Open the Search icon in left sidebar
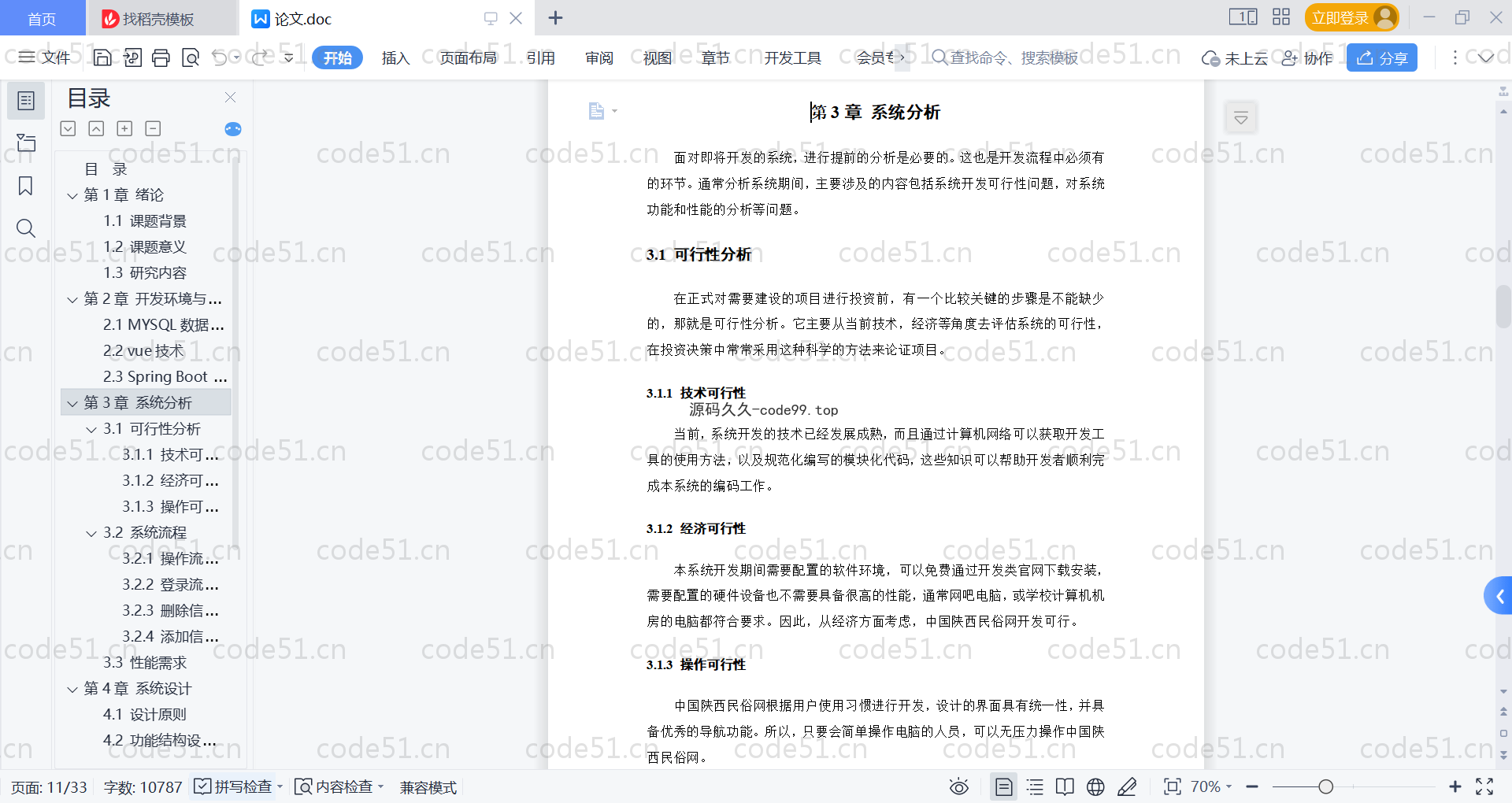 point(26,228)
